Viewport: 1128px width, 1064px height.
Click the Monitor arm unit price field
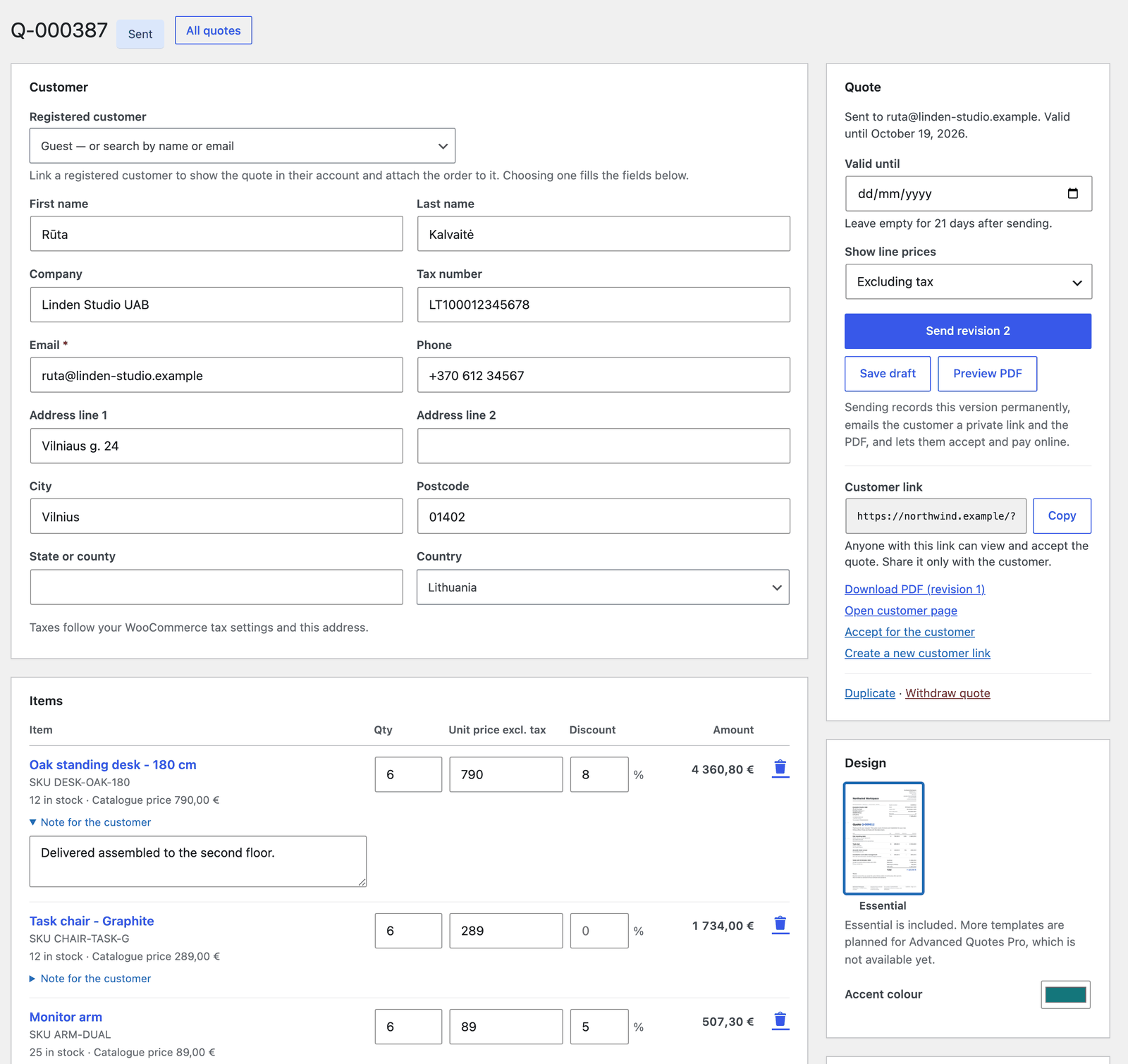[x=506, y=1027]
